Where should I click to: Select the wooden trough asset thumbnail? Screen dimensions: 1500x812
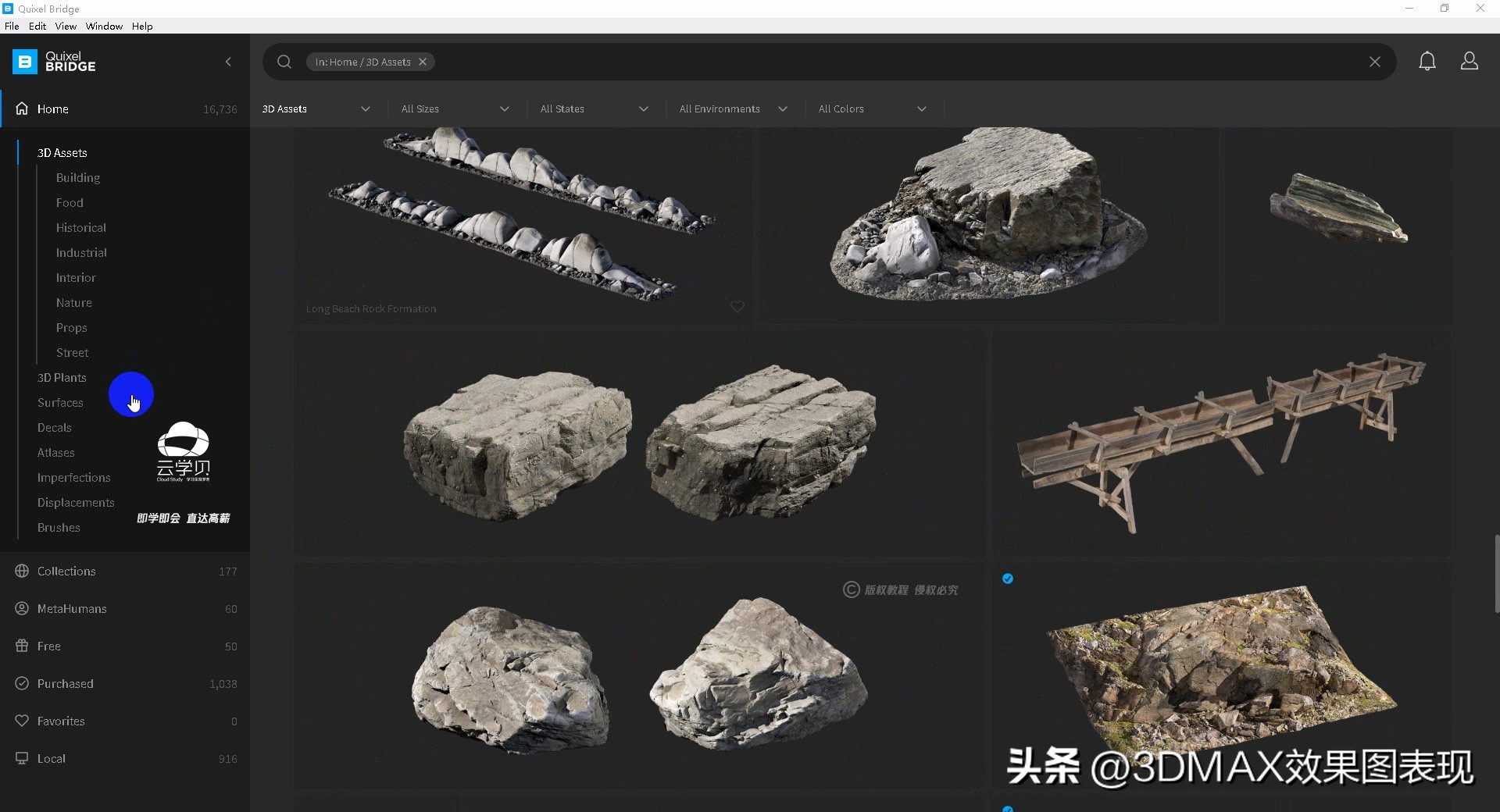pos(1221,443)
